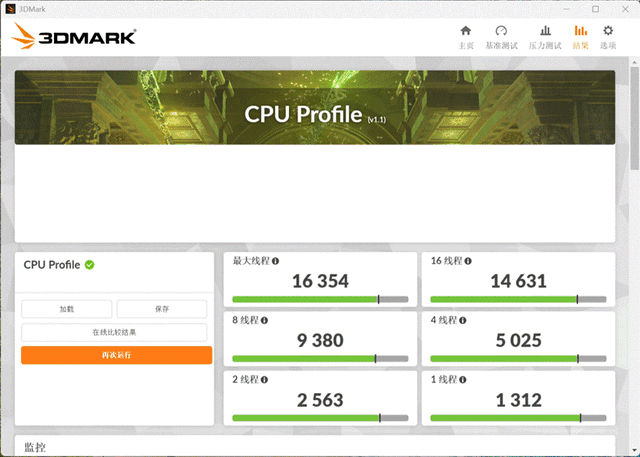640x457 pixels.
Task: Click the 2 线程 score progress bar
Action: pyautogui.click(x=320, y=418)
